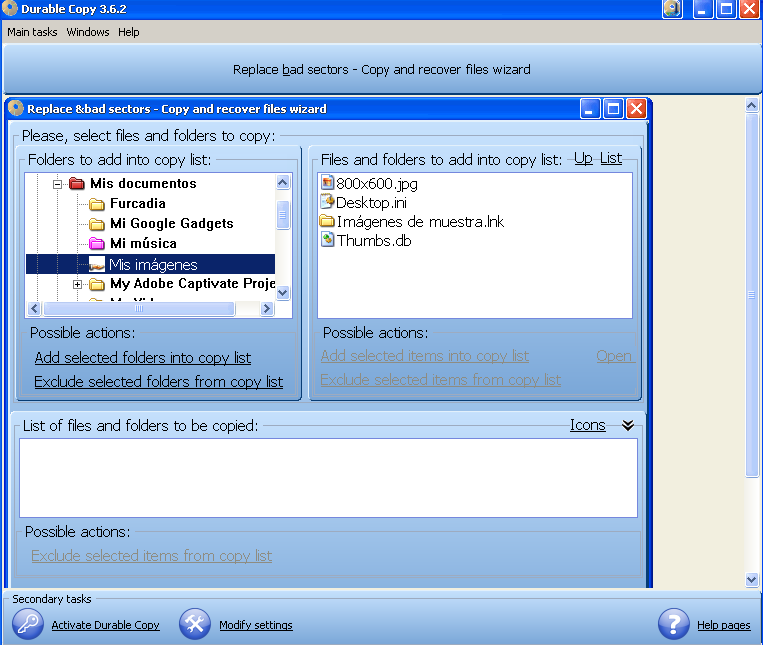Image resolution: width=763 pixels, height=645 pixels.
Task: Click the Activate Durable Copy link
Action: 106,625
